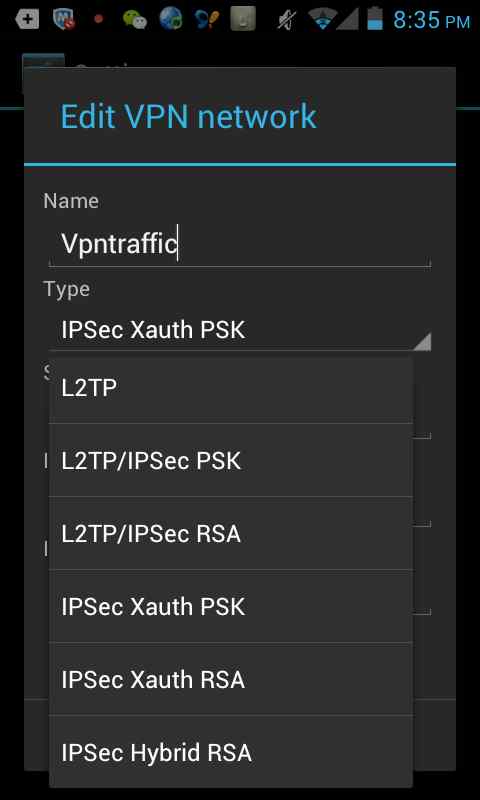Tap the small red dot notification icon

[x=99, y=19]
